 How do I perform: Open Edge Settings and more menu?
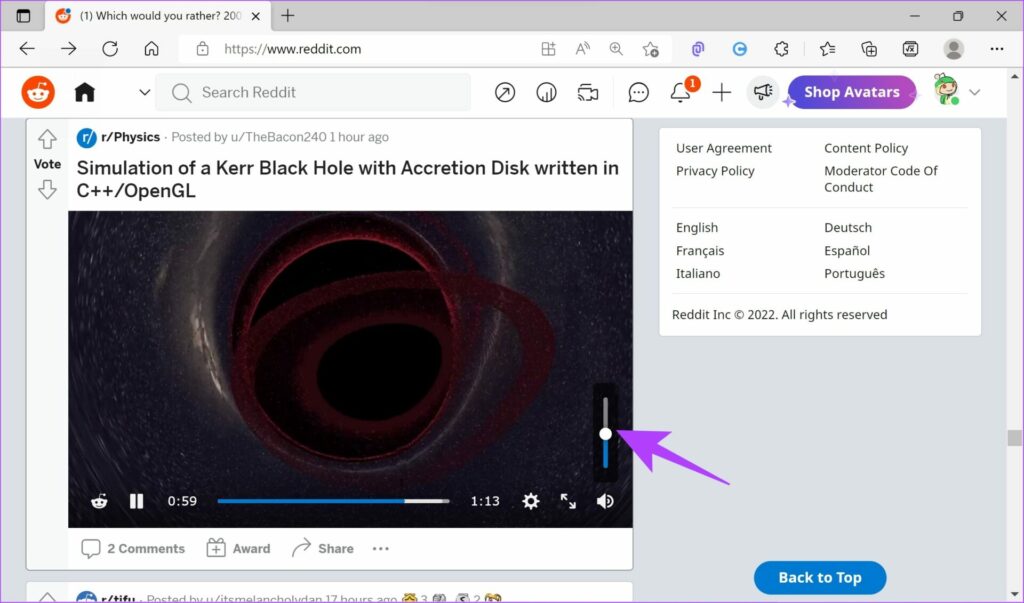coord(997,48)
